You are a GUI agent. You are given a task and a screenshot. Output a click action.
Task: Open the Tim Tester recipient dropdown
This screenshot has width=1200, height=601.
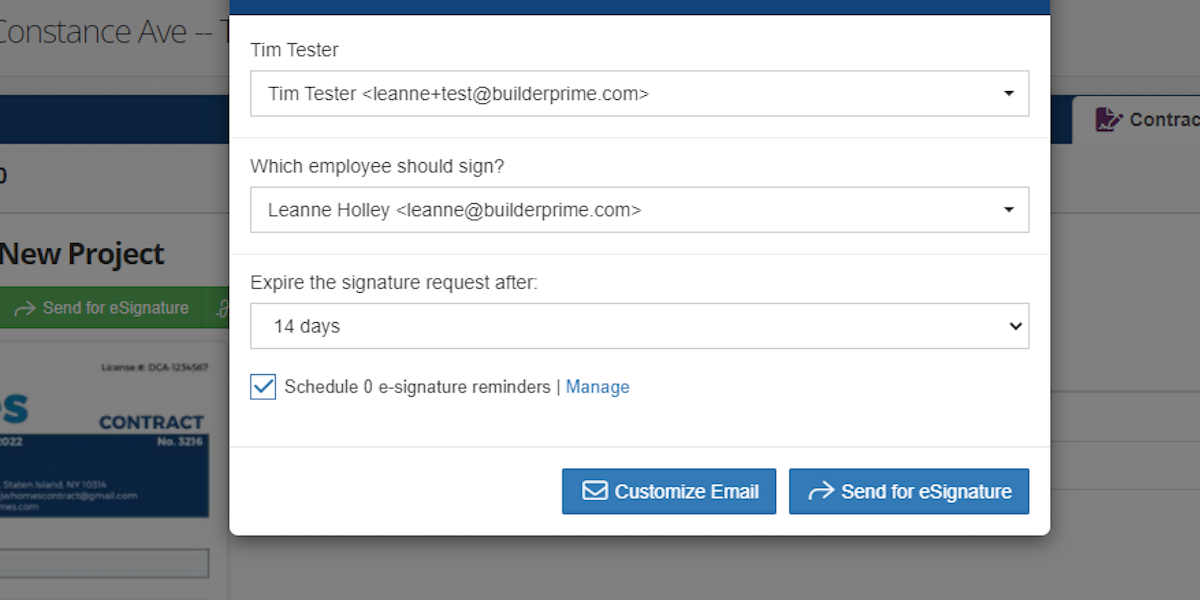640,93
